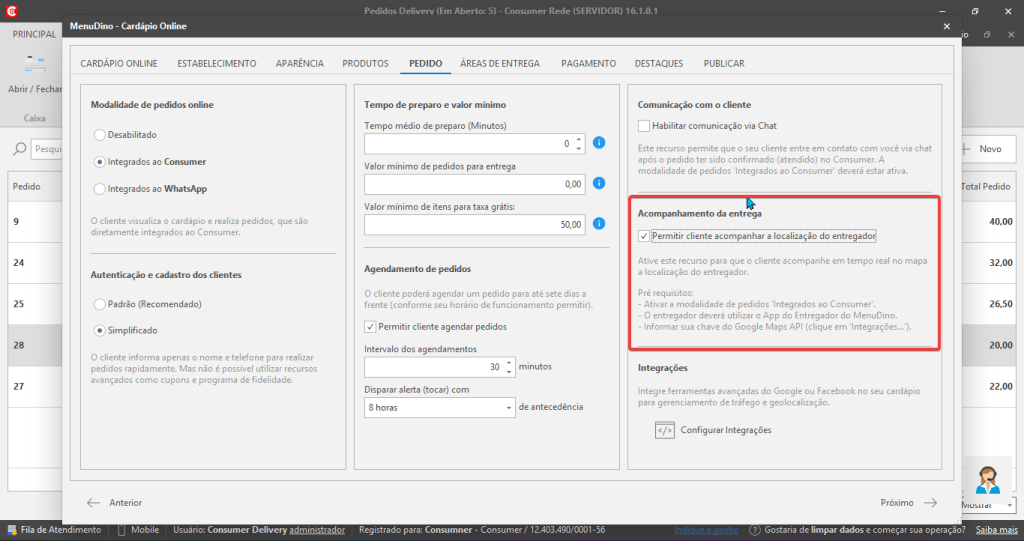Choose Padrão (Recomendado) authentication
This screenshot has height=541, width=1024.
coord(99,304)
